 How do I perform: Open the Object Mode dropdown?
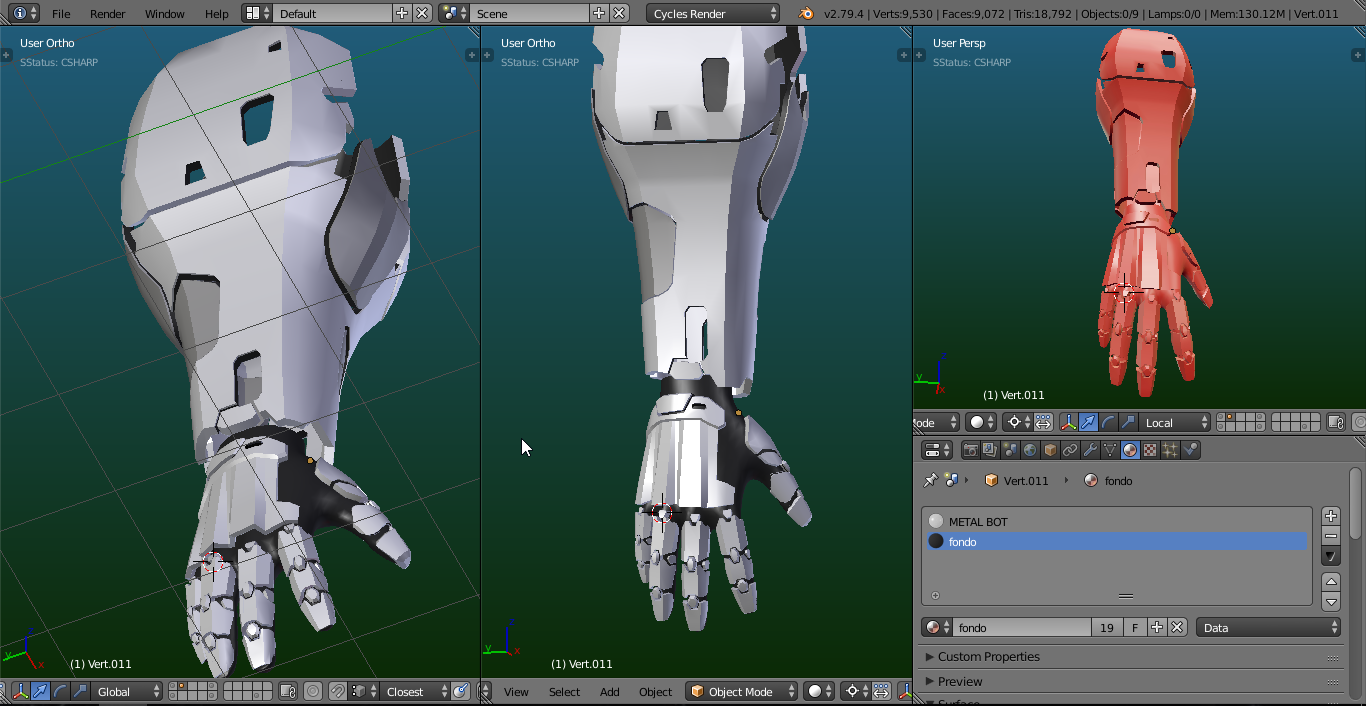(741, 691)
